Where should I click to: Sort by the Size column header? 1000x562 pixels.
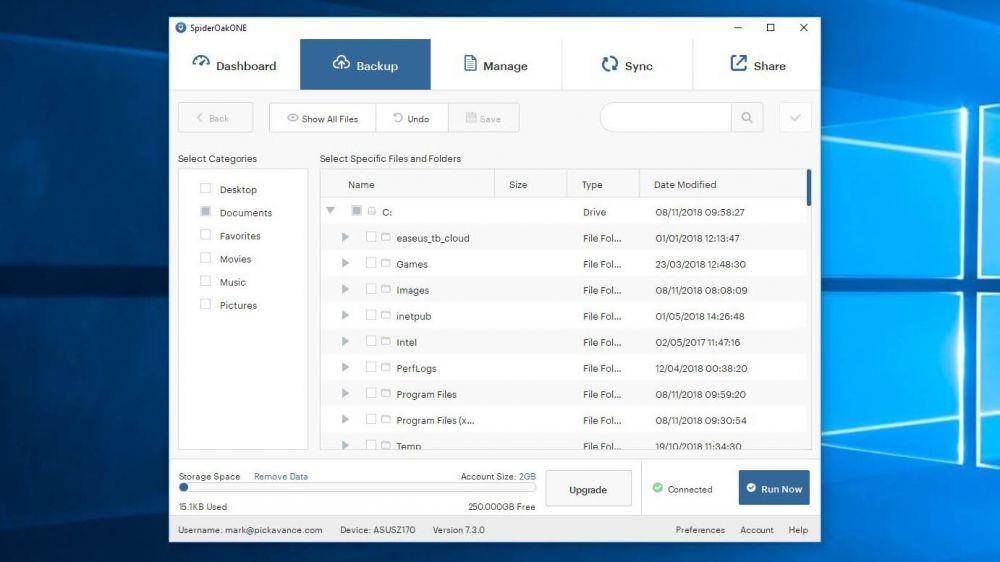tap(531, 184)
